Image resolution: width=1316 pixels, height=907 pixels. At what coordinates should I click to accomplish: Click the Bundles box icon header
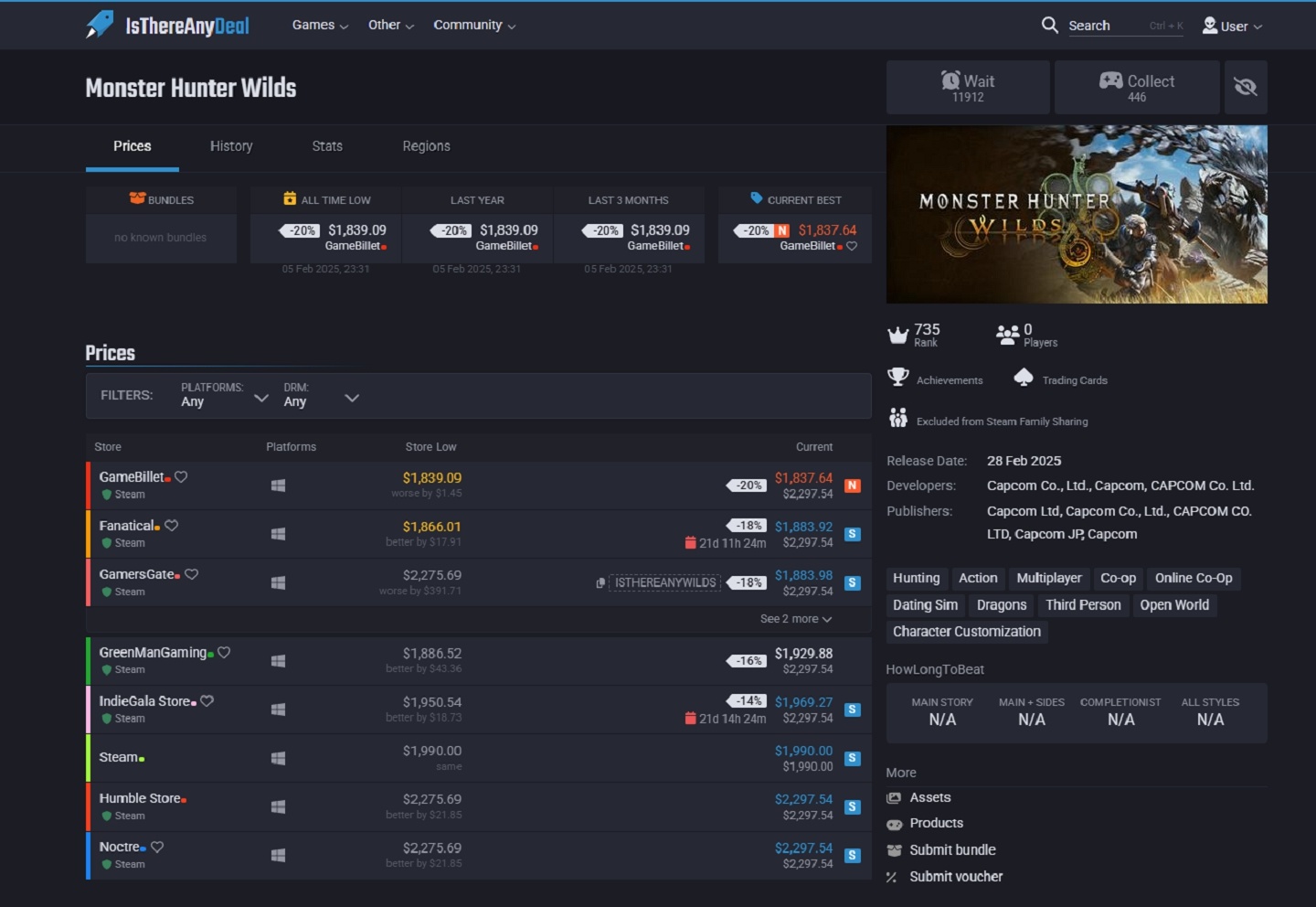coord(137,198)
